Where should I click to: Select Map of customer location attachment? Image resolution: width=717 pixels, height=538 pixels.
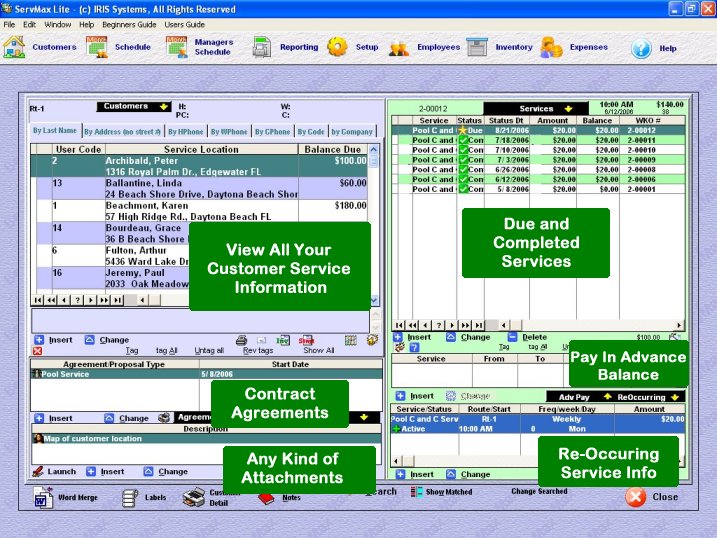point(206,438)
